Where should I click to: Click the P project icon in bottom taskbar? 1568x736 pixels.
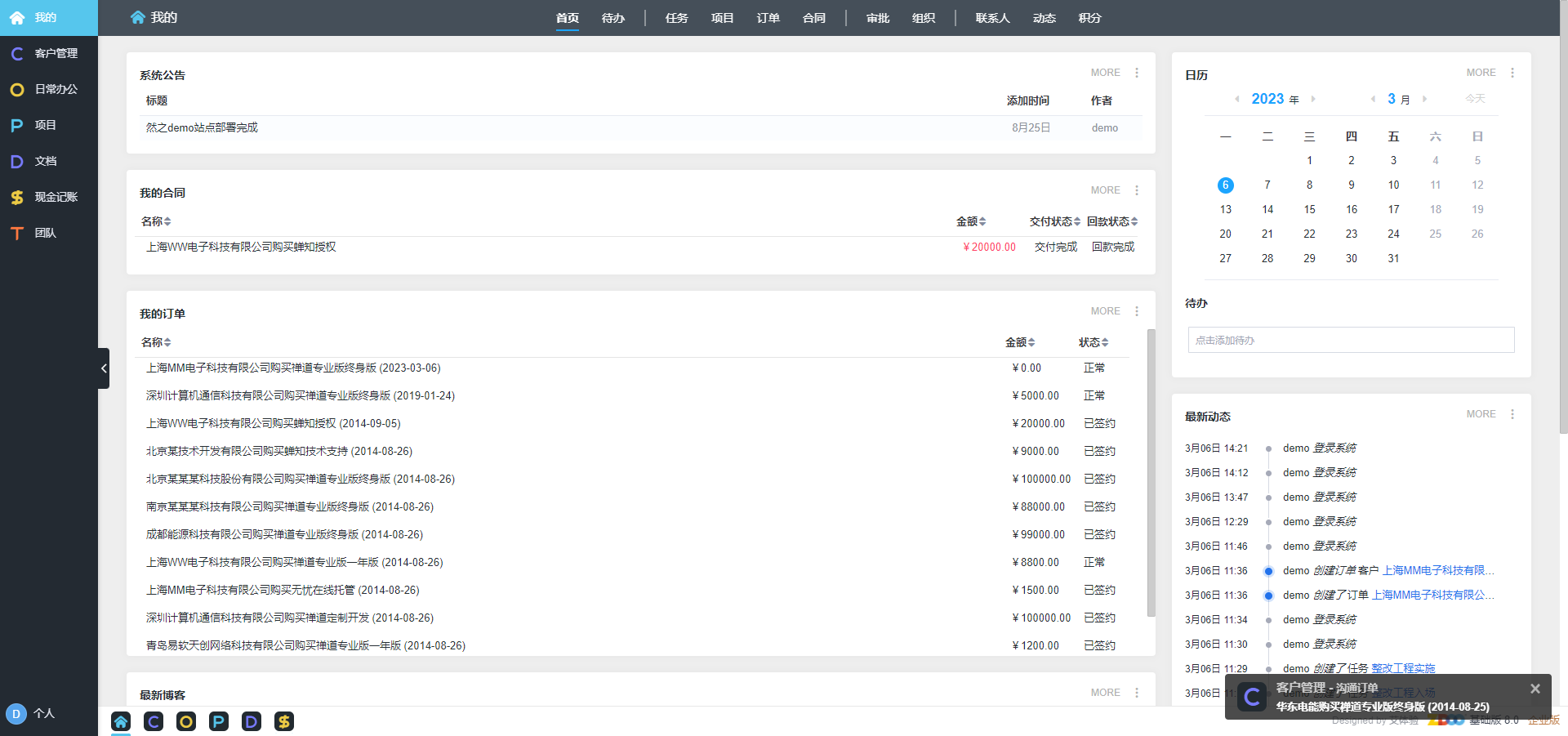coord(219,721)
